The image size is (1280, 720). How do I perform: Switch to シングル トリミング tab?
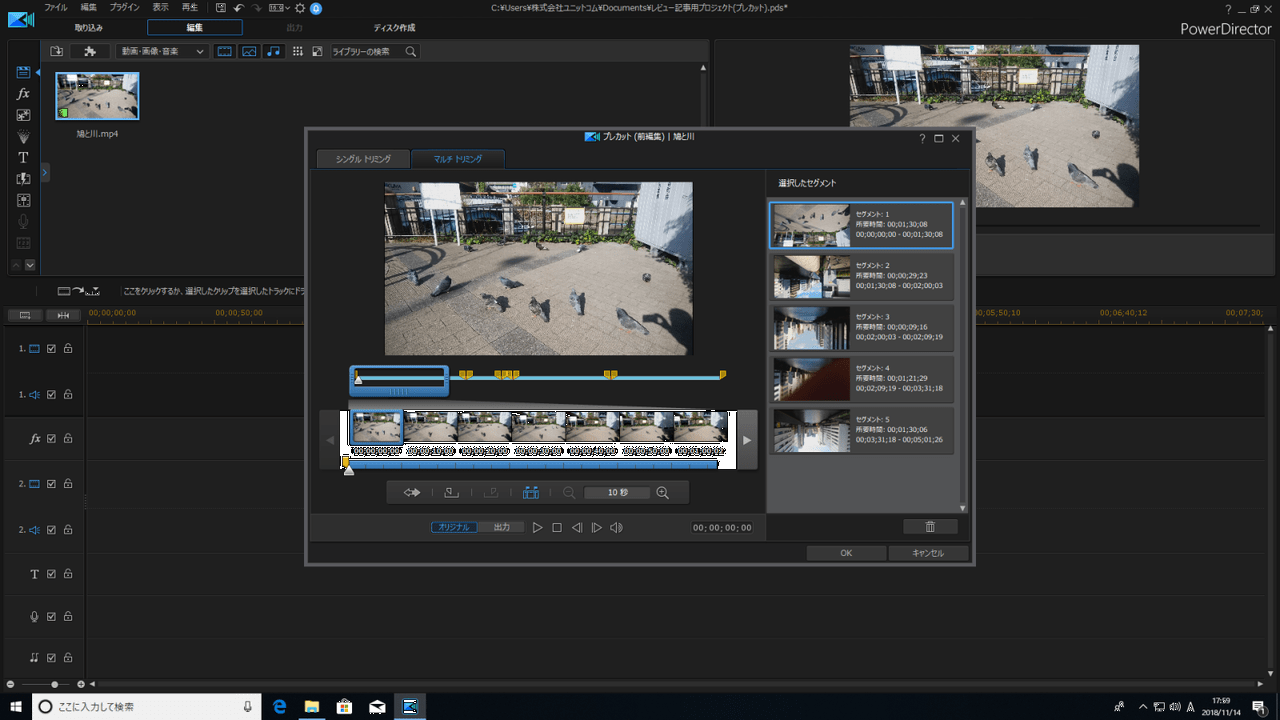coord(362,159)
